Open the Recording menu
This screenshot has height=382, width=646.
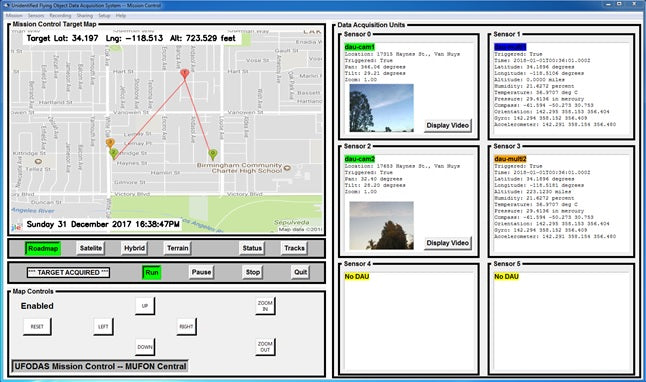point(60,16)
